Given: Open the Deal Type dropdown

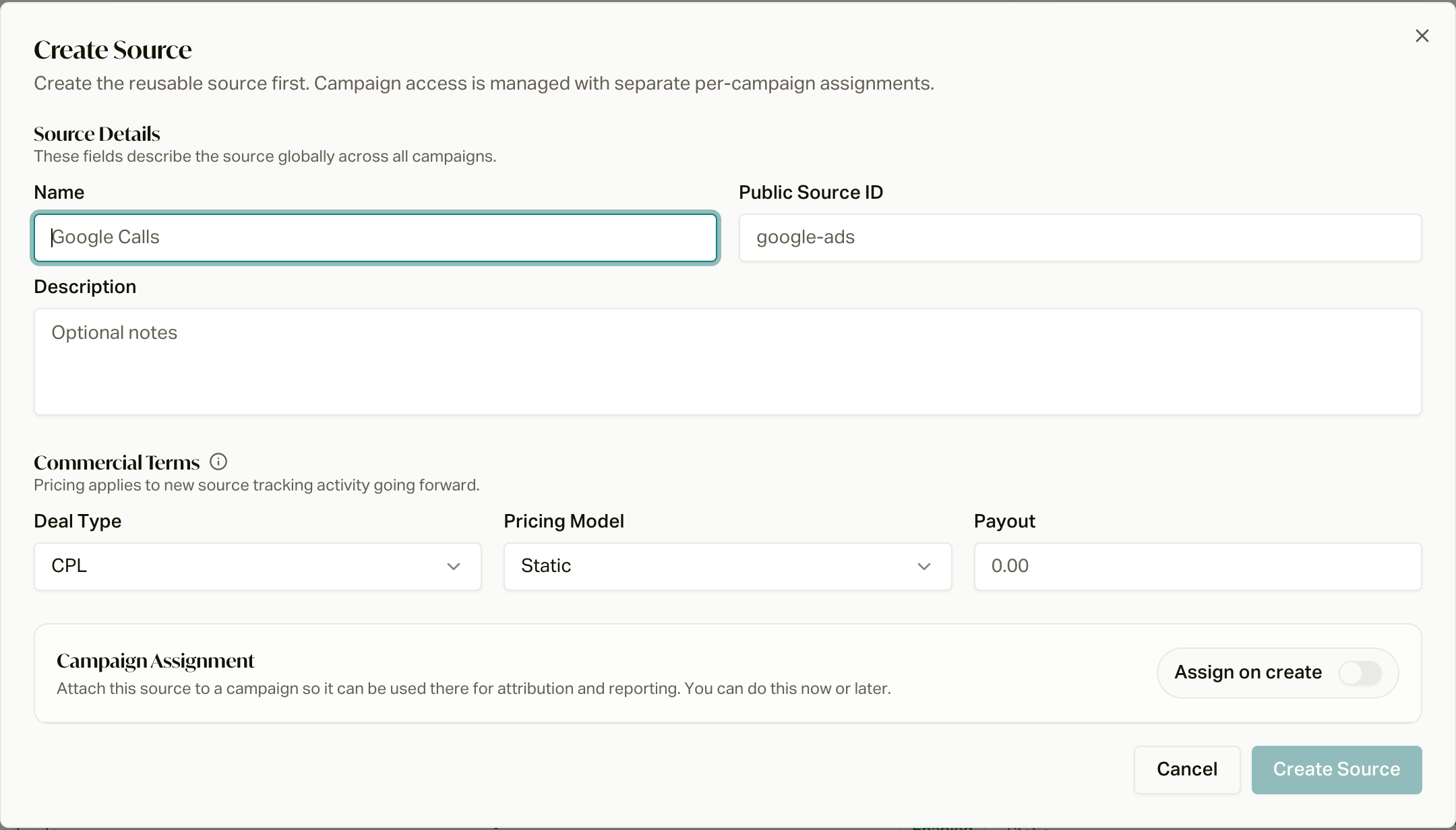Looking at the screenshot, I should pyautogui.click(x=257, y=567).
